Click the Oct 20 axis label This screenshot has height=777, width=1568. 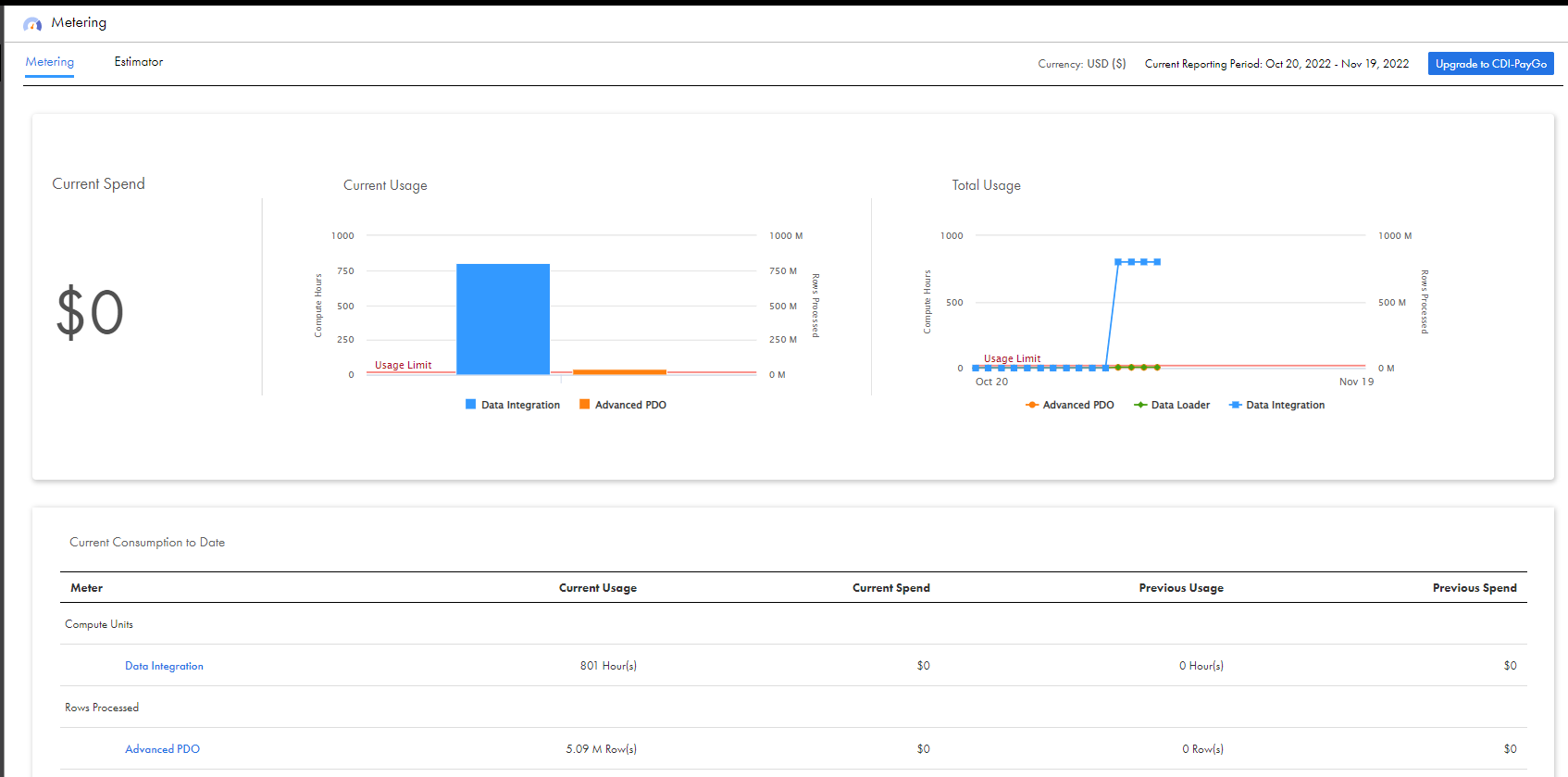point(991,382)
